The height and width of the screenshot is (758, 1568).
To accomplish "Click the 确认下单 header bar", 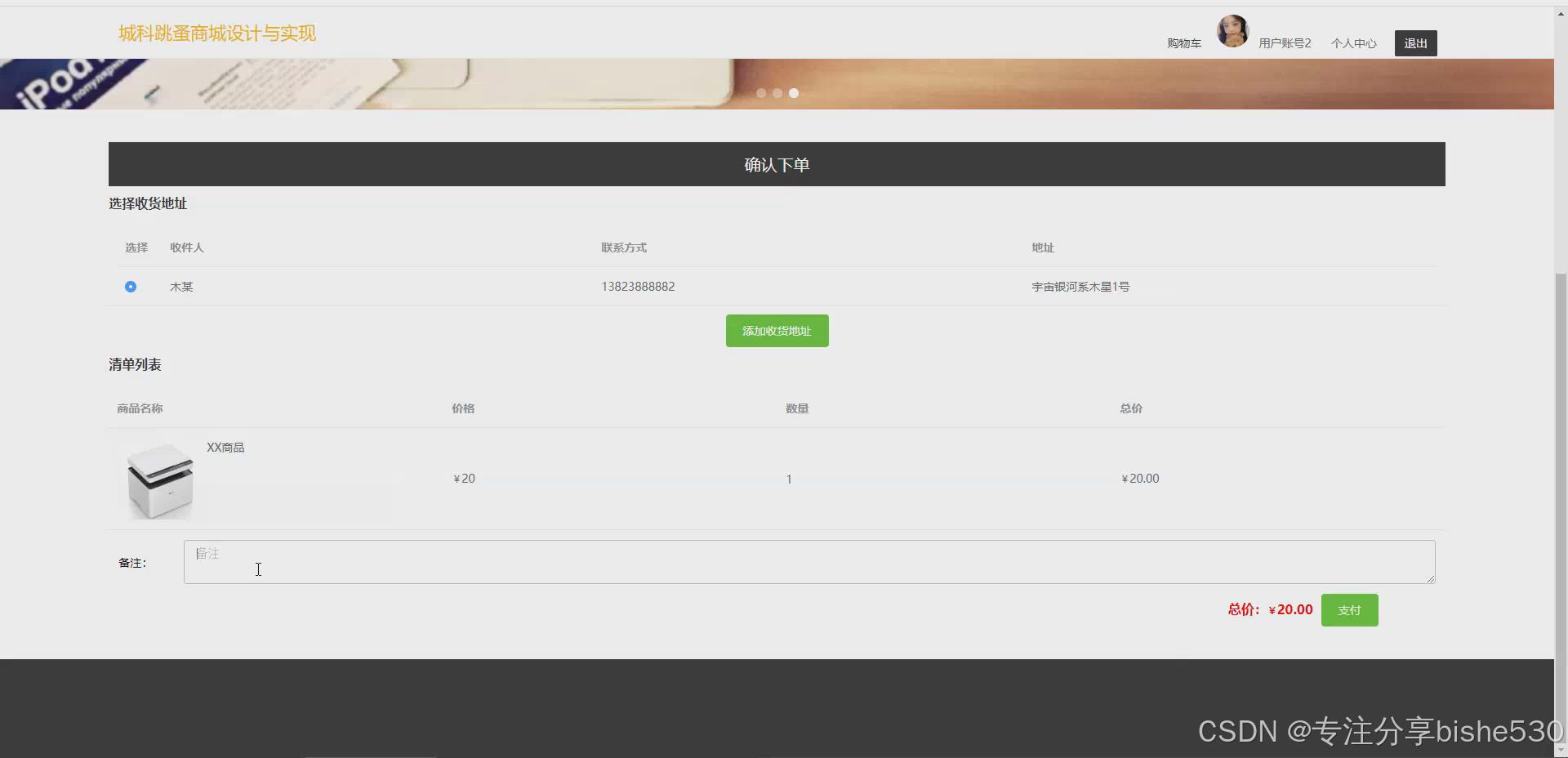I will click(x=777, y=164).
